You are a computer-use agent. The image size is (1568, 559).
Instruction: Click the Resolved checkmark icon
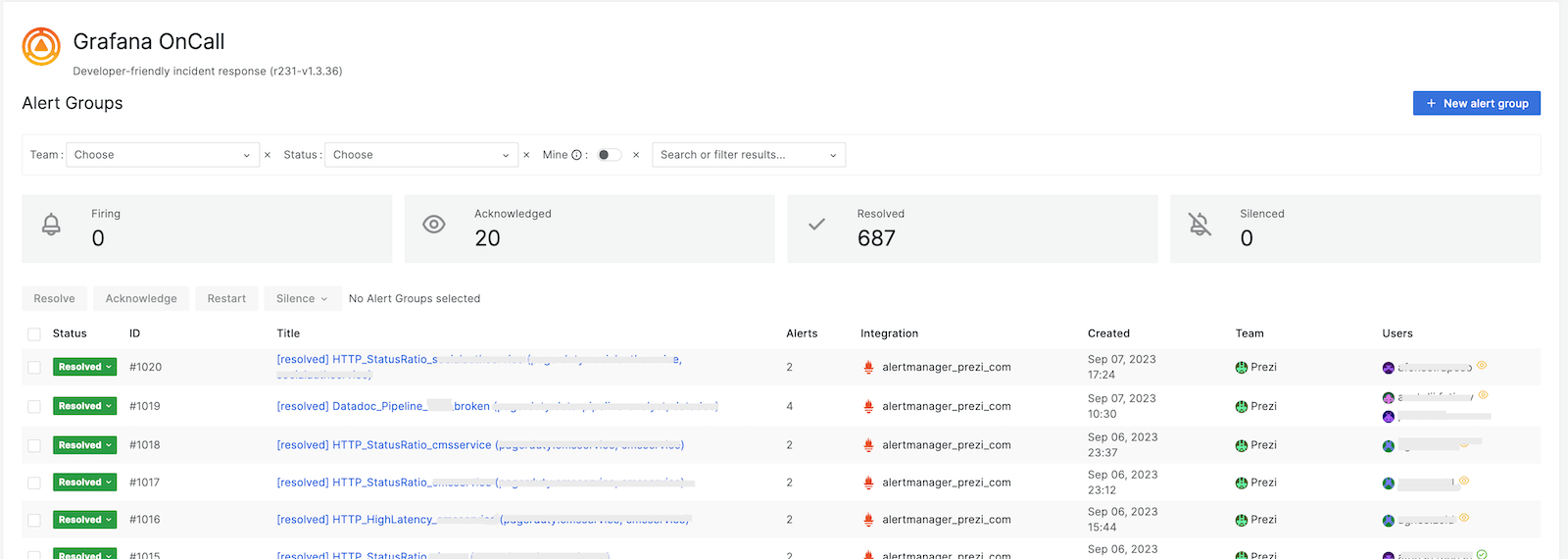coord(816,225)
